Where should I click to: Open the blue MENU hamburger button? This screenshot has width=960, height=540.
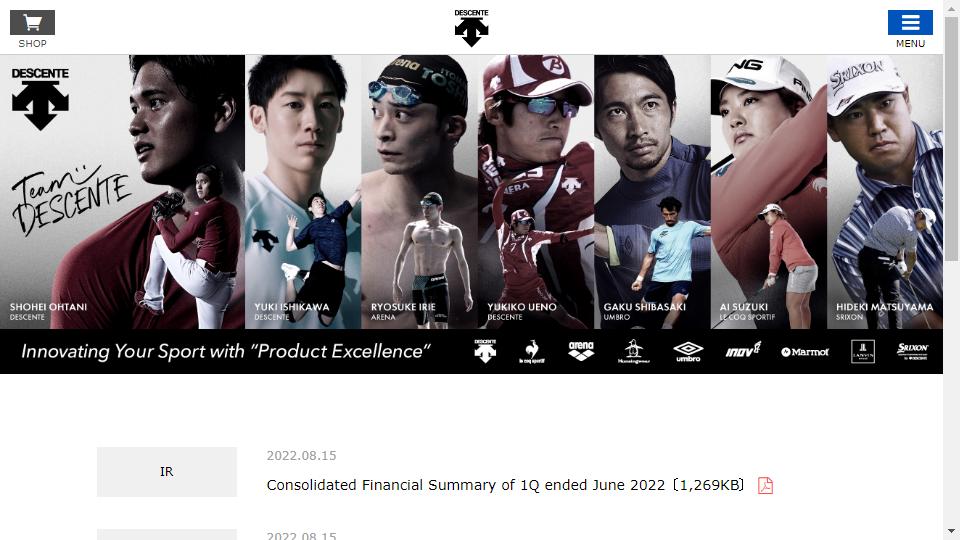tap(910, 23)
